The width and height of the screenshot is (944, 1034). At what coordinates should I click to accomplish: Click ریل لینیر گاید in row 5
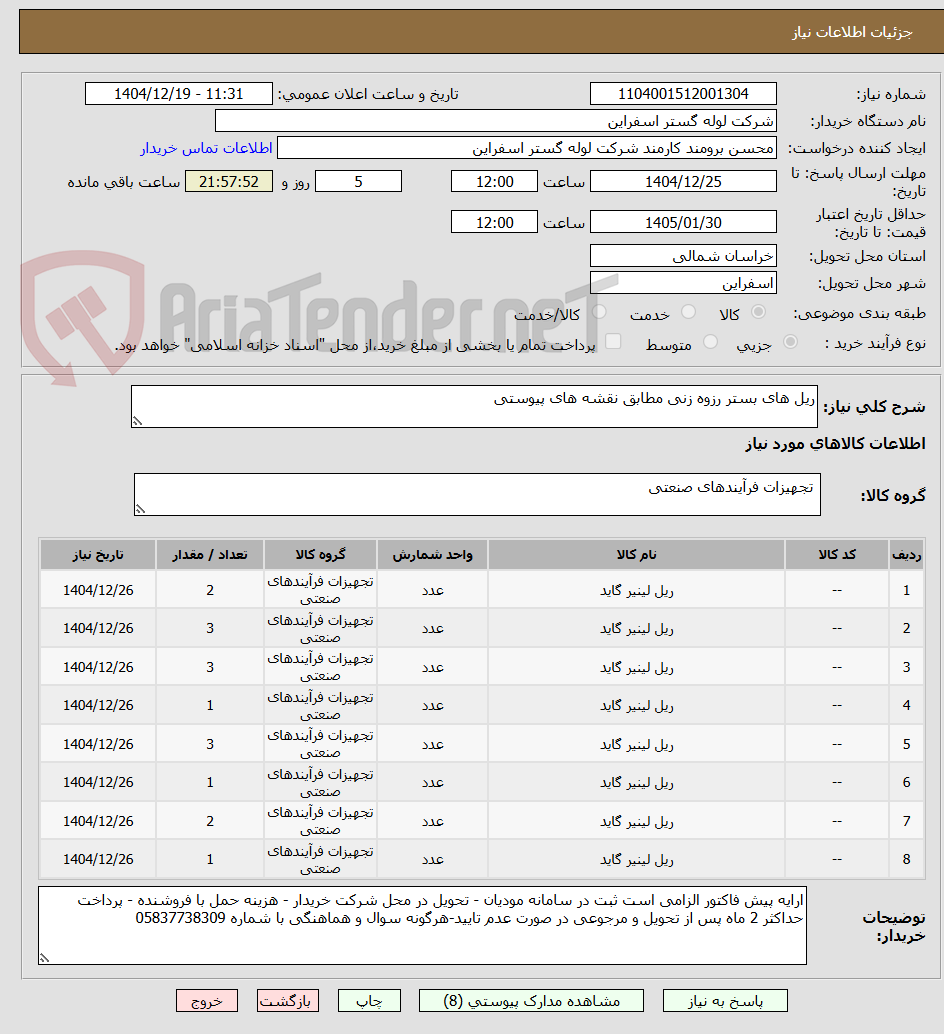636,745
